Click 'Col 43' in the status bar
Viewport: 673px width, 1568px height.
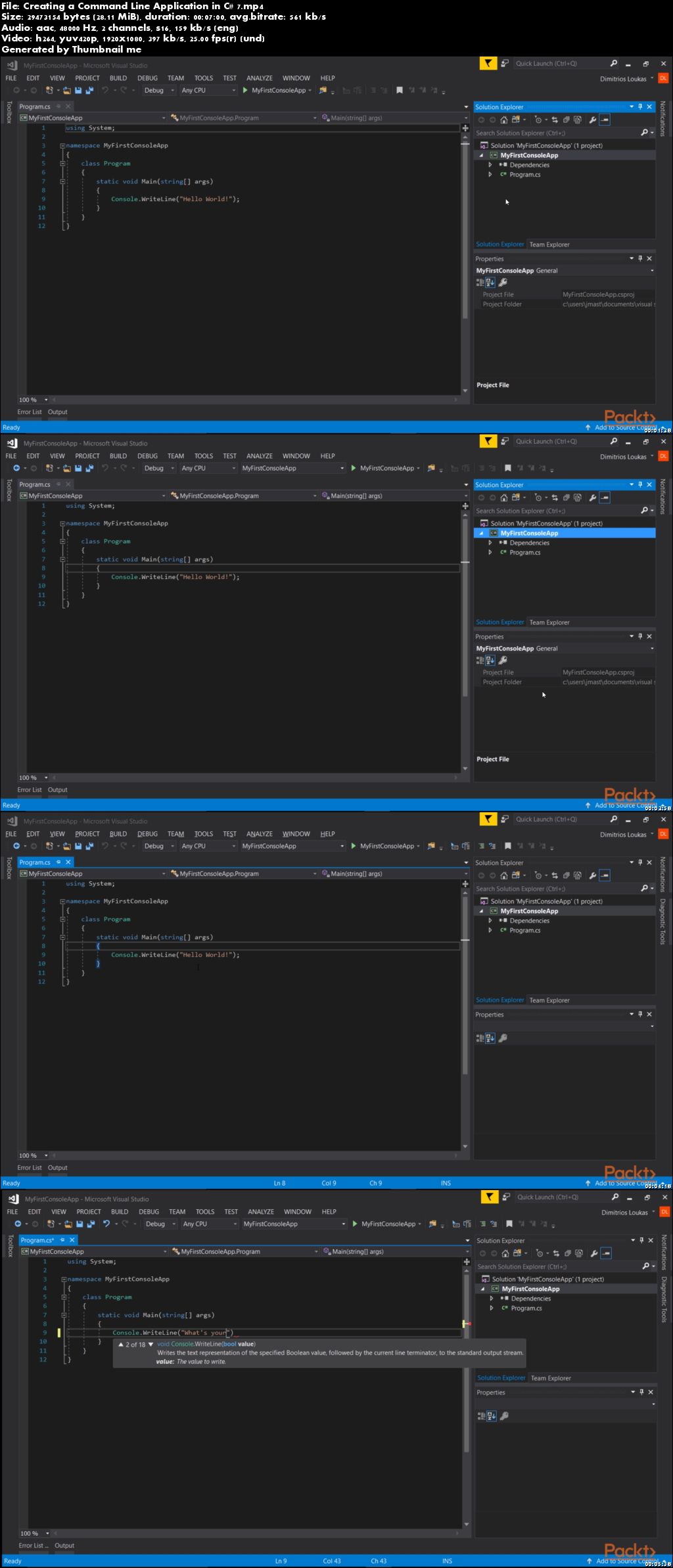(x=332, y=1561)
